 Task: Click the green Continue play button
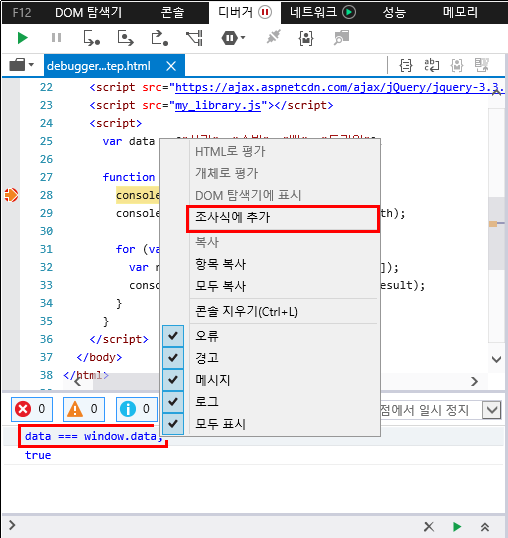23,38
